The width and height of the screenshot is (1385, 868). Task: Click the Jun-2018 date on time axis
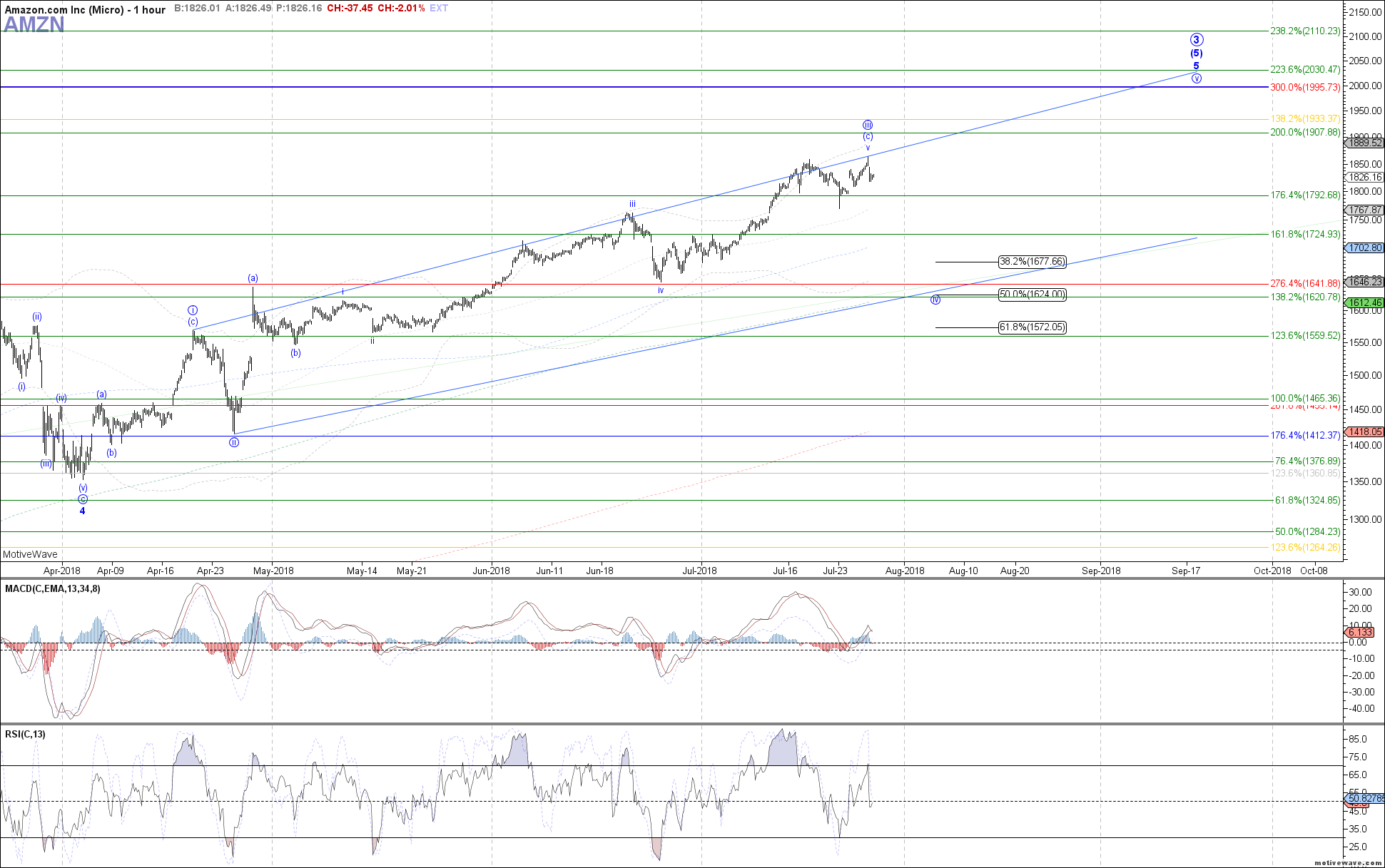click(x=492, y=571)
